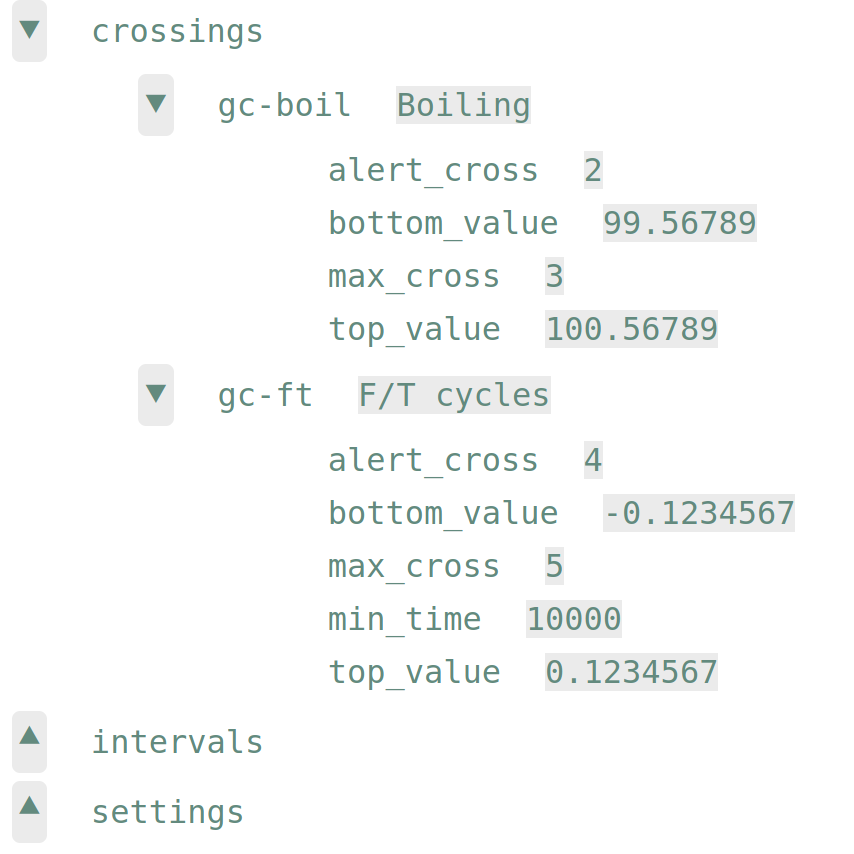
Task: Collapse the gc-boil node arrow
Action: point(156,105)
